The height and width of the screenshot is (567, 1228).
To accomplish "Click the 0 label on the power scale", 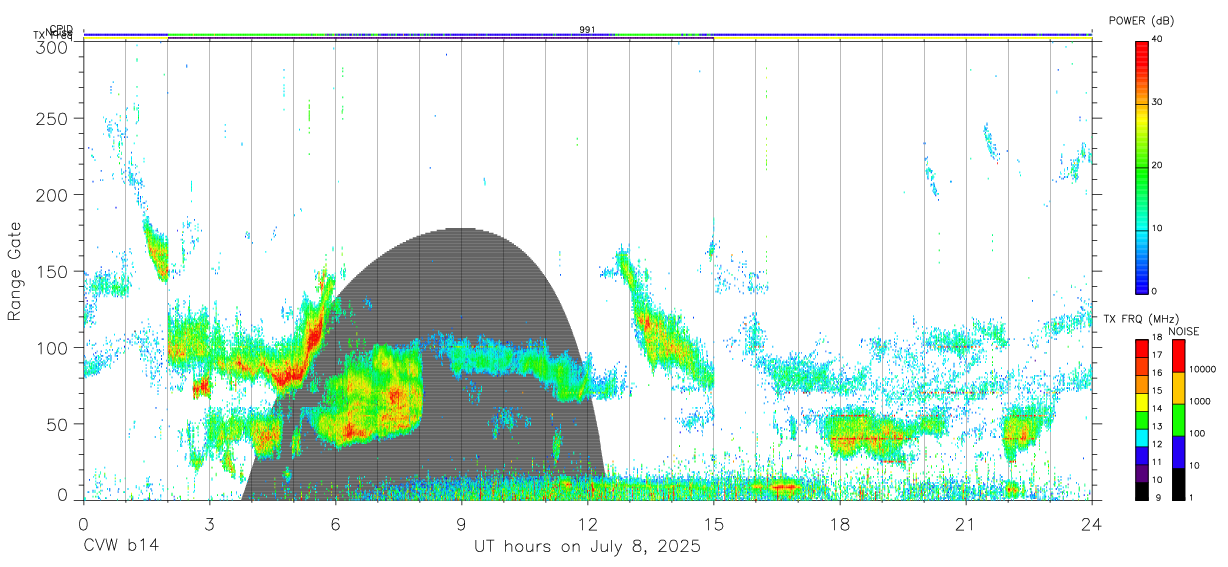I will coord(1156,291).
